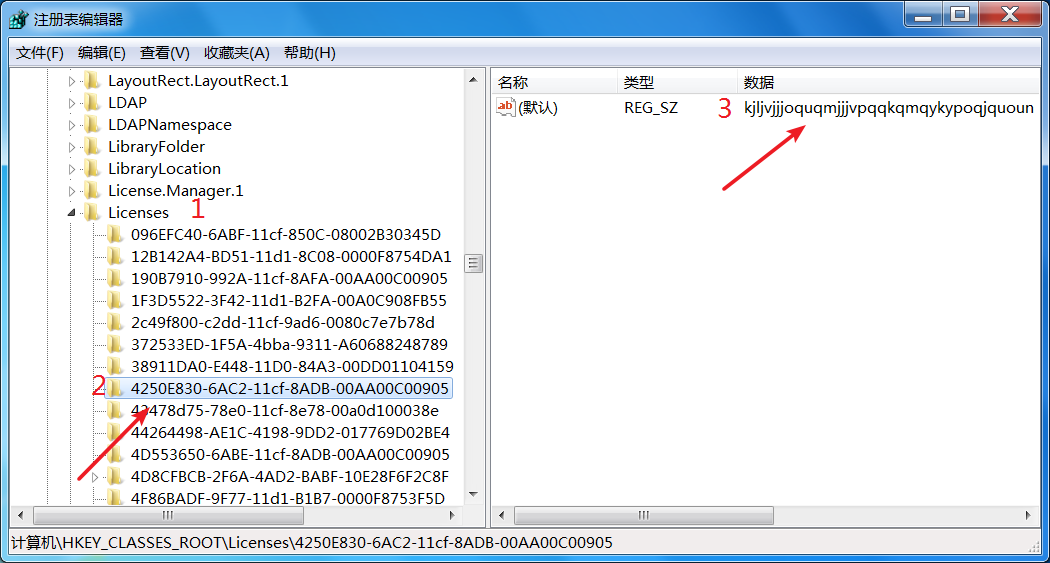The width and height of the screenshot is (1050, 563).
Task: Expand the License.Manager.1 key
Action: point(72,191)
